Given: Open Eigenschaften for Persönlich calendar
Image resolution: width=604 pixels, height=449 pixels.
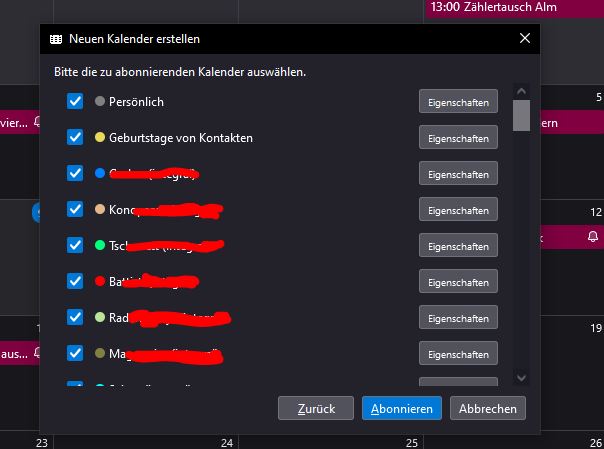Looking at the screenshot, I should [458, 102].
